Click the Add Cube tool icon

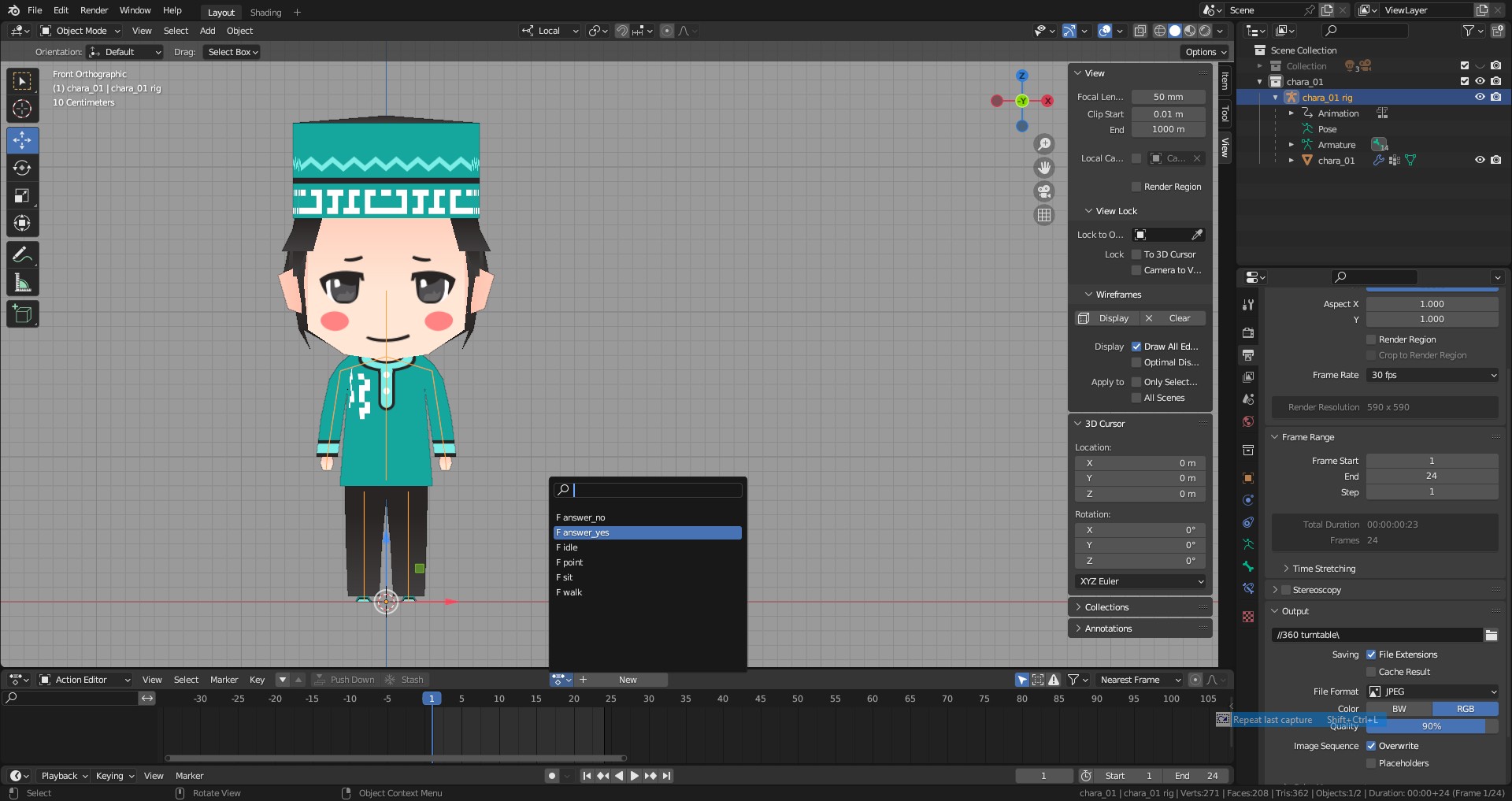tap(22, 314)
